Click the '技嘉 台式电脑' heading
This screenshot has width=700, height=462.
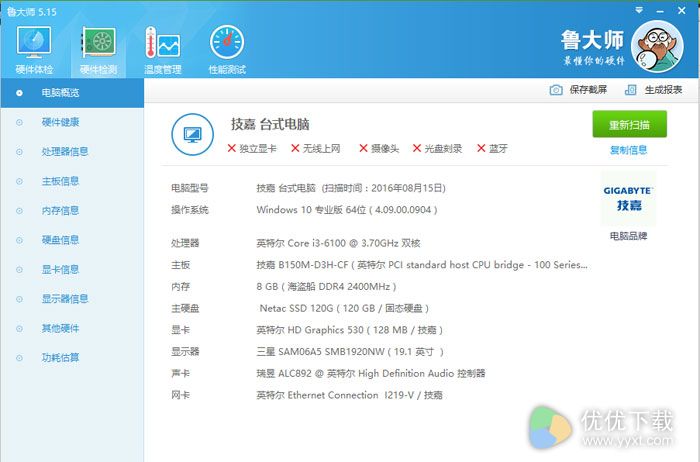[x=270, y=125]
